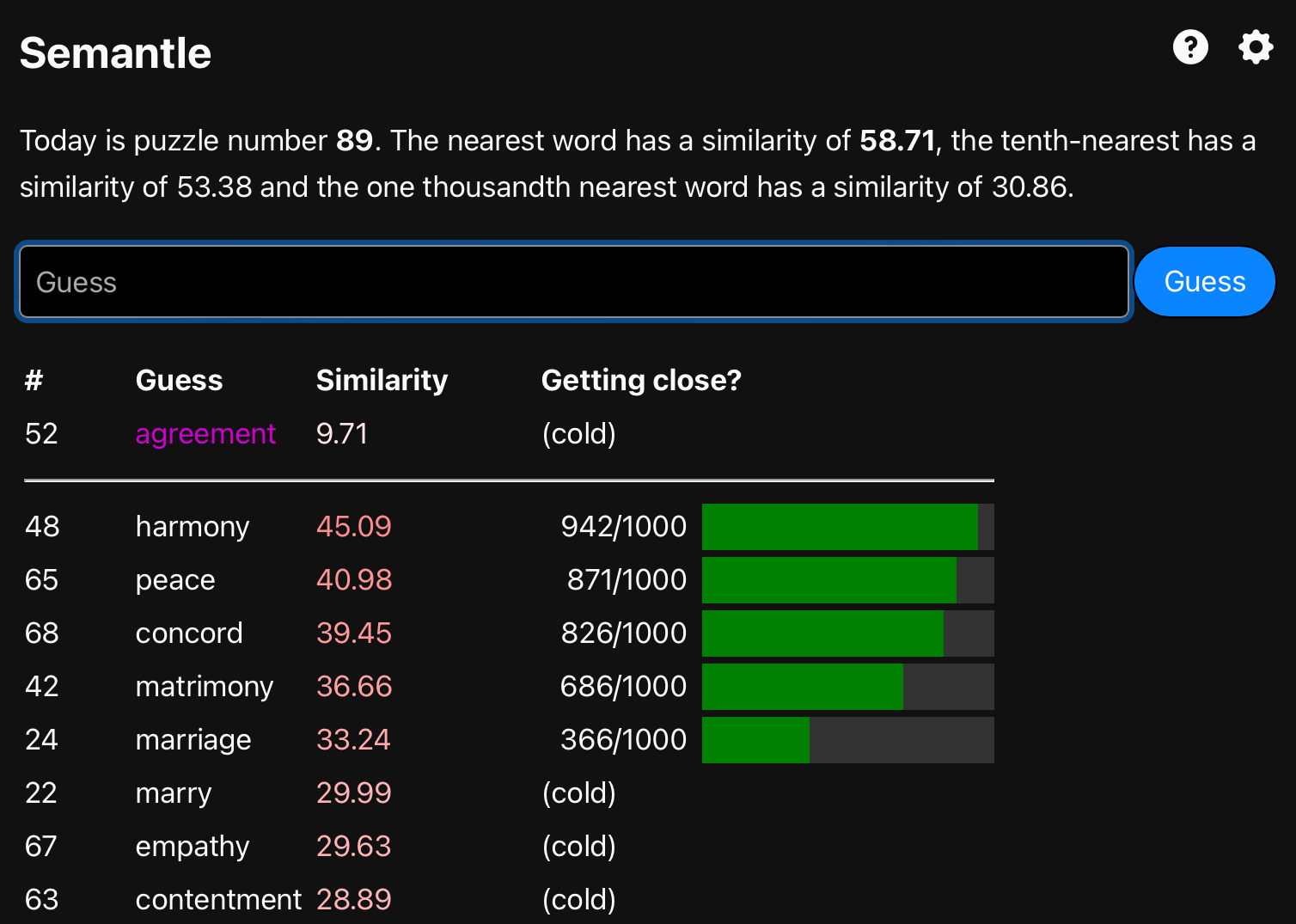
Task: Click the marriage progress bar
Action: coord(848,740)
